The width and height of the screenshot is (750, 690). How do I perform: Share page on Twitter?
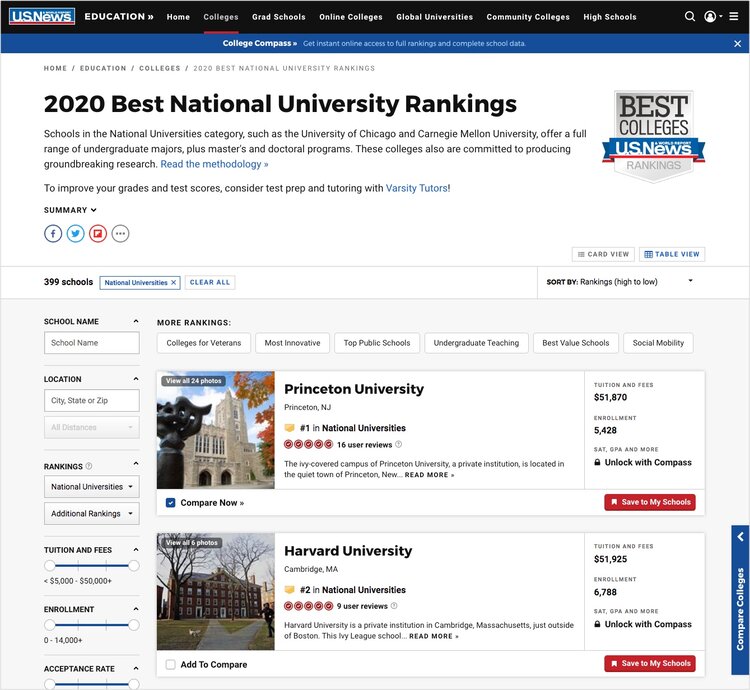[x=76, y=234]
